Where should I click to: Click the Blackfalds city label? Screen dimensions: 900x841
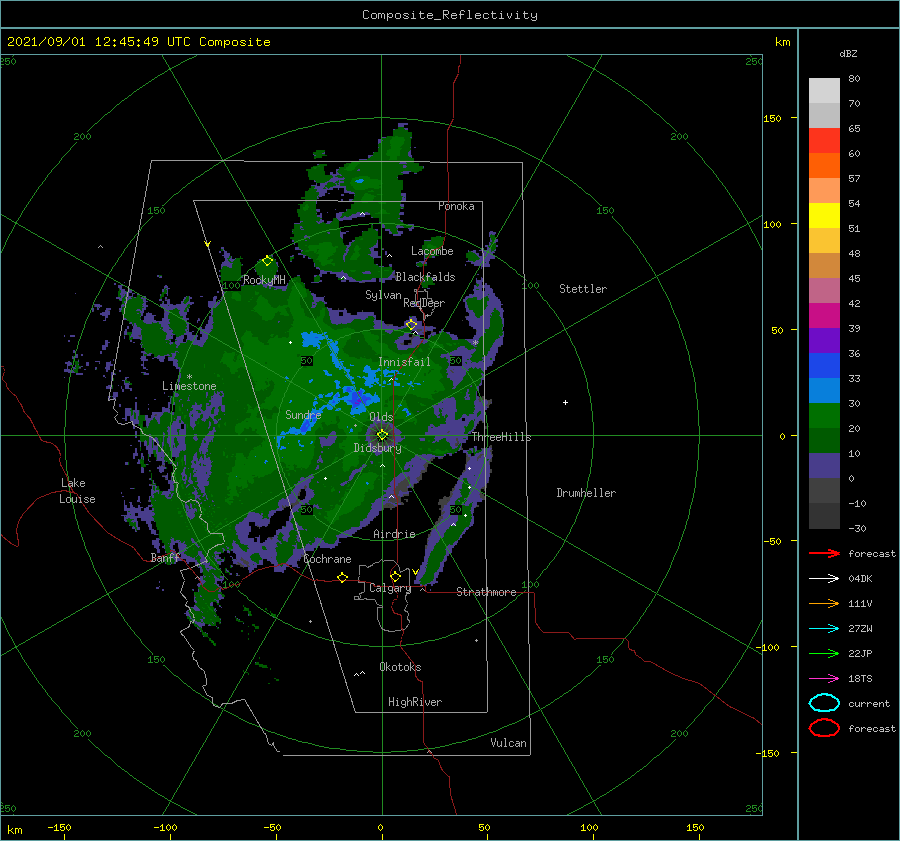tap(425, 277)
